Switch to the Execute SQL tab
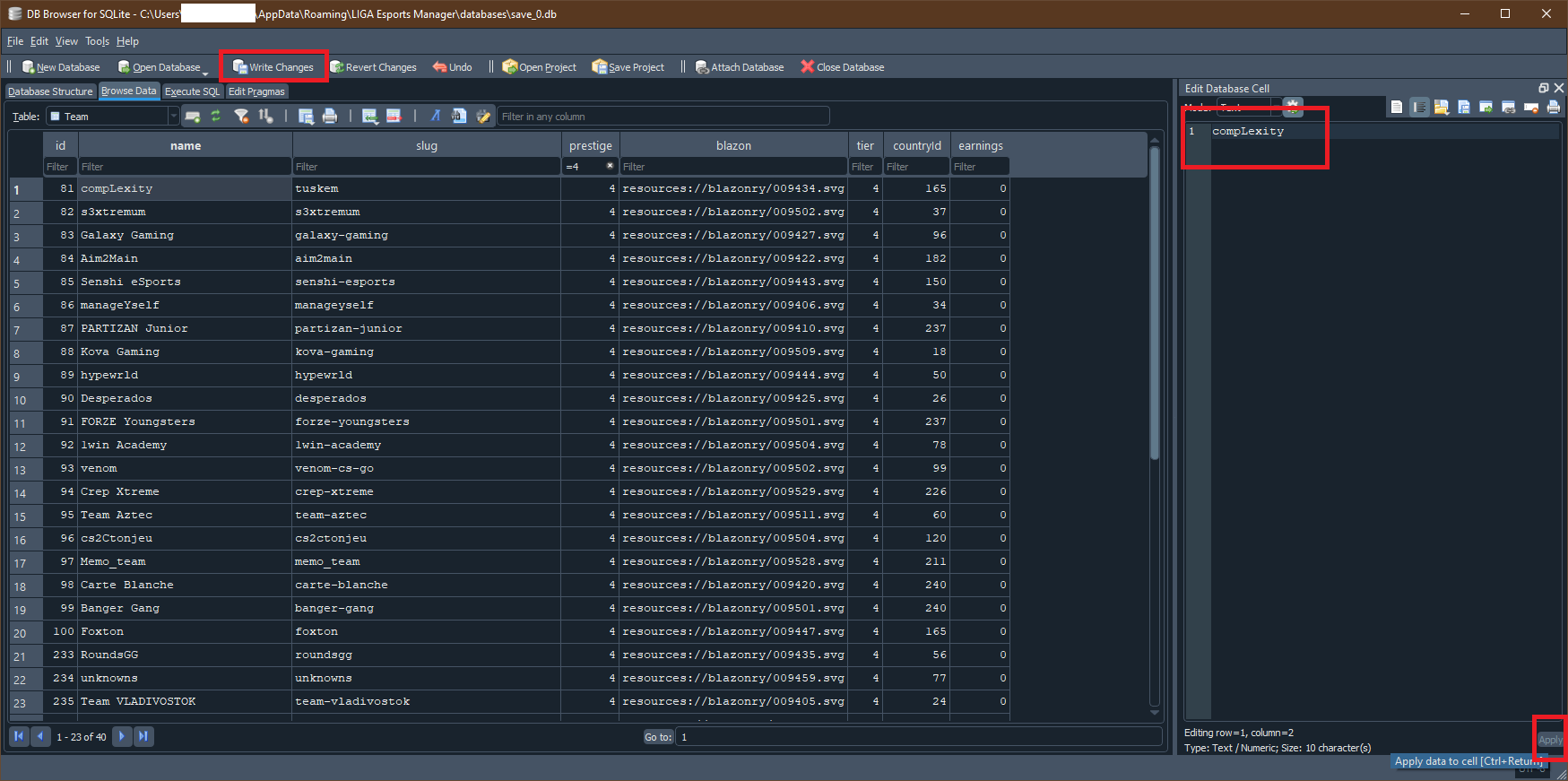Screen dimensions: 1568x781 coord(192,91)
